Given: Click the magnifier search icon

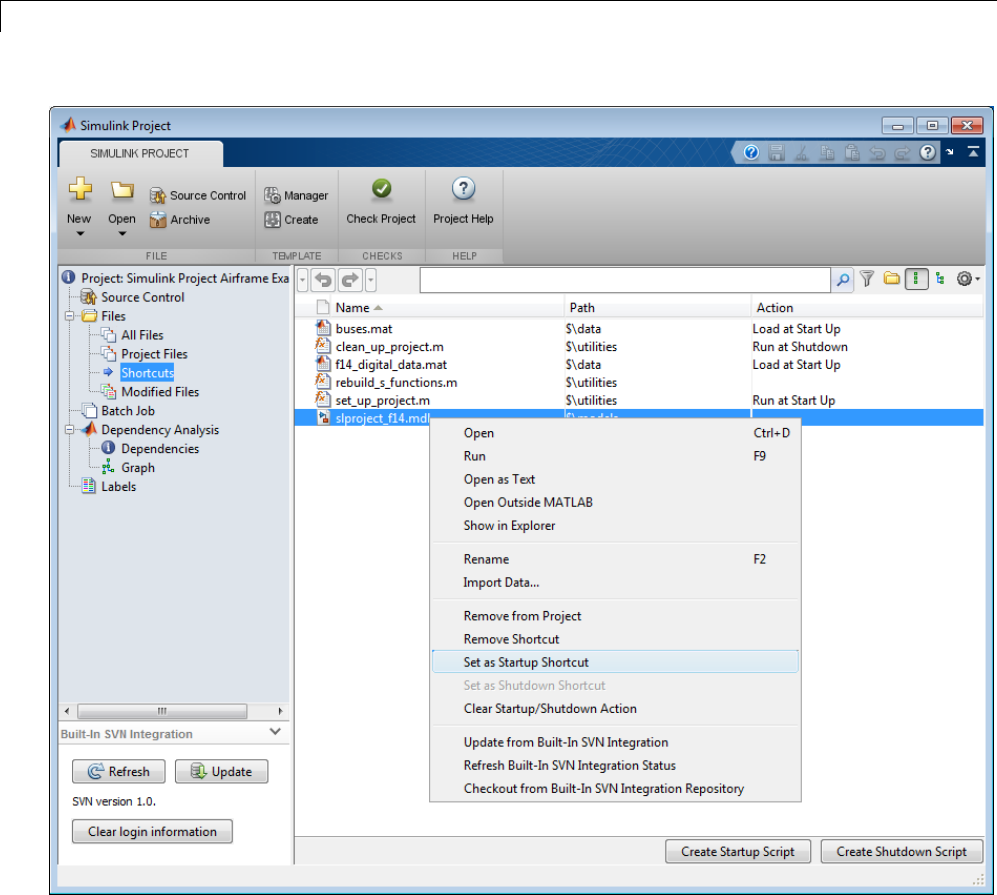Looking at the screenshot, I should (842, 280).
